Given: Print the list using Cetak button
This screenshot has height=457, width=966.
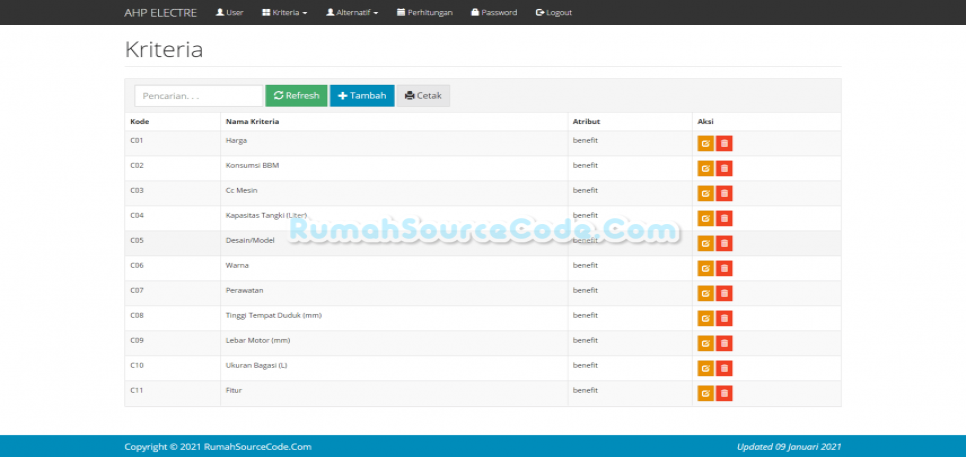Looking at the screenshot, I should click(x=423, y=96).
